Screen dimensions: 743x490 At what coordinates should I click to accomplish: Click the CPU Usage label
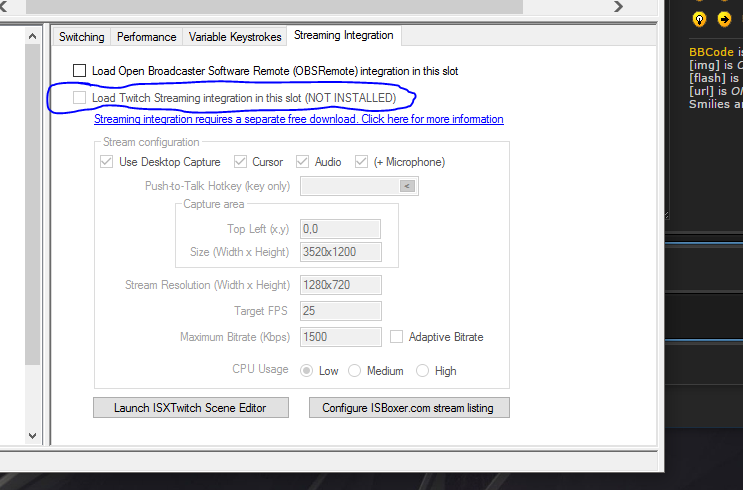(260, 369)
